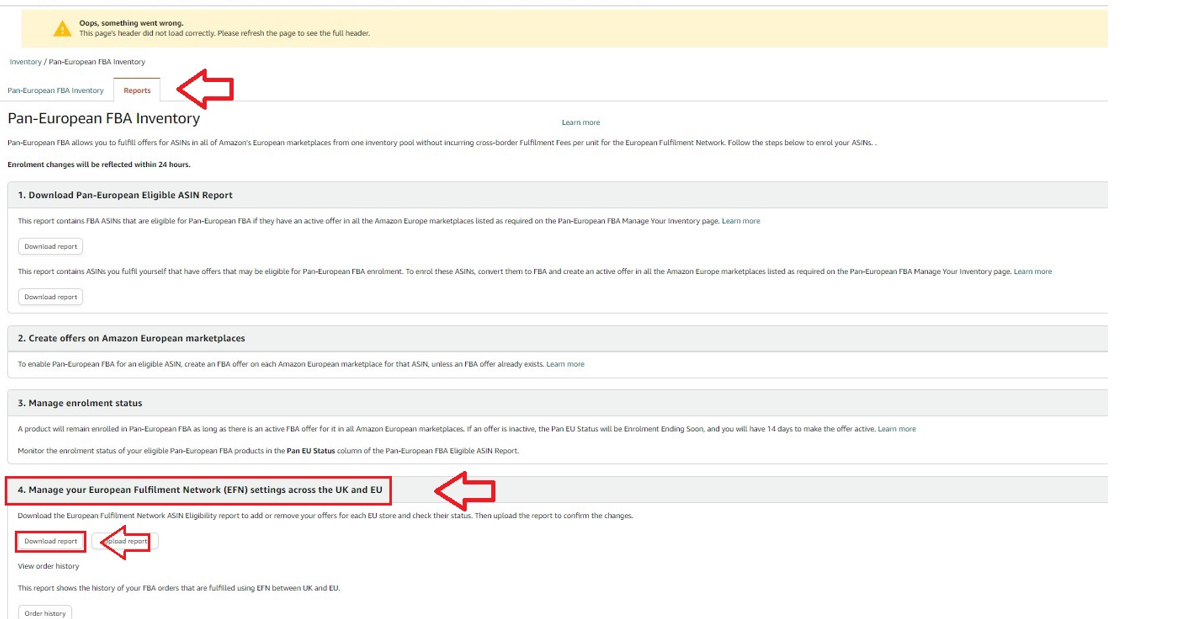Open Learn more after self-fulfilled ASINs paragraph
Image resolution: width=1194 pixels, height=619 pixels.
[1033, 271]
